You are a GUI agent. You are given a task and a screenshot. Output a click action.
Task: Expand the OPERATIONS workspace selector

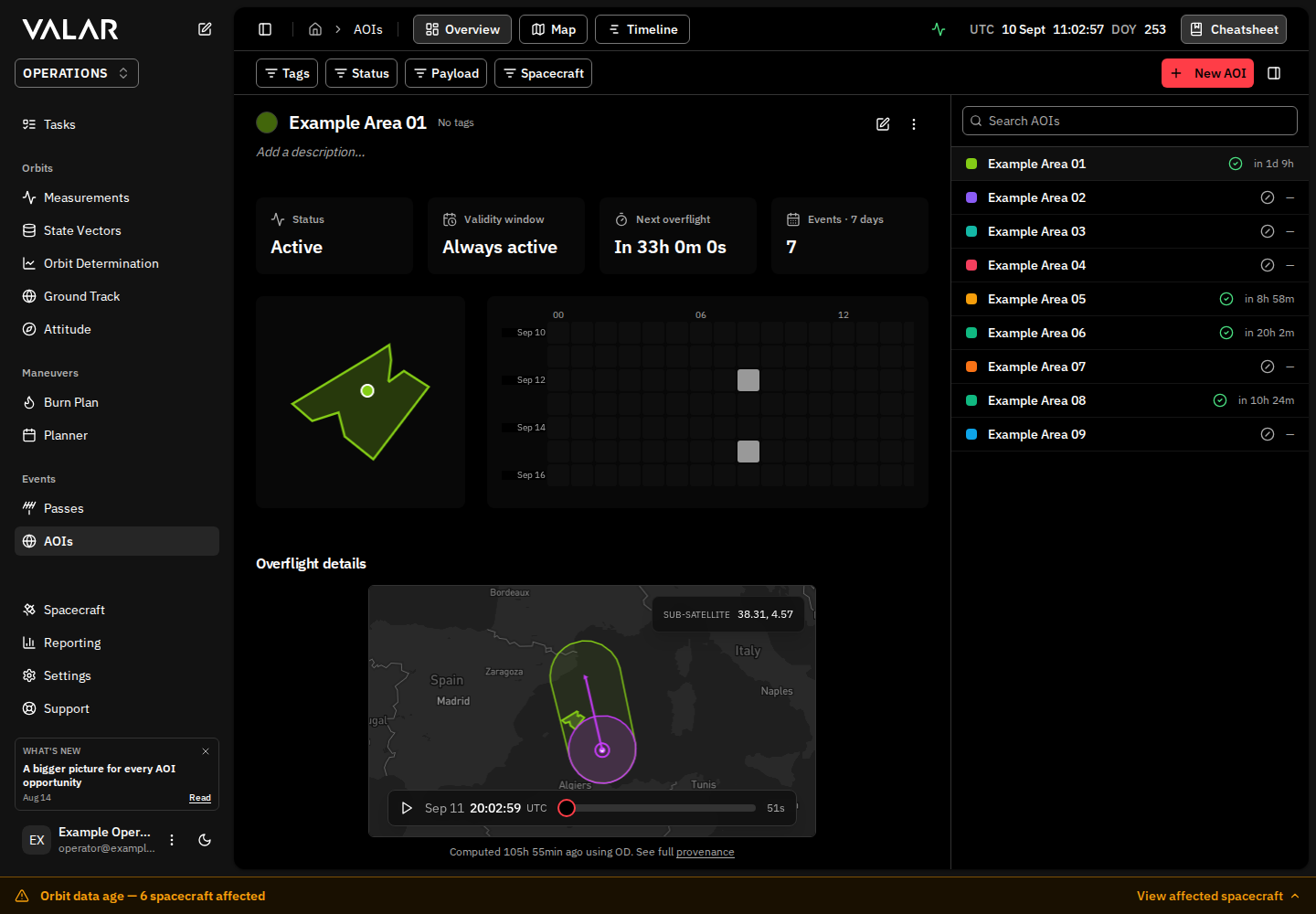[77, 73]
